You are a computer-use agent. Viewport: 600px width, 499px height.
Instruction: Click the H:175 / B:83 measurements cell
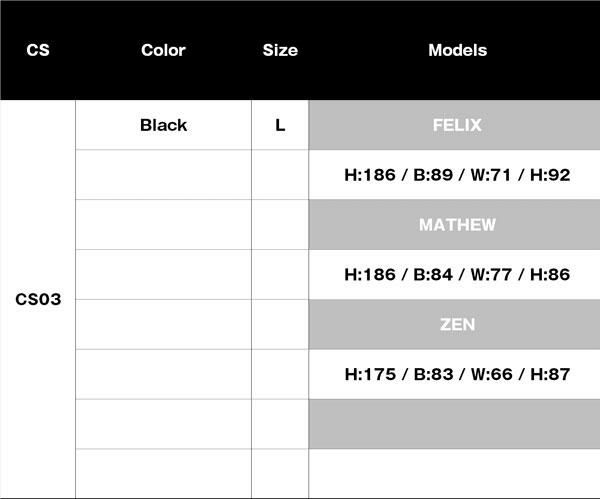tap(457, 374)
